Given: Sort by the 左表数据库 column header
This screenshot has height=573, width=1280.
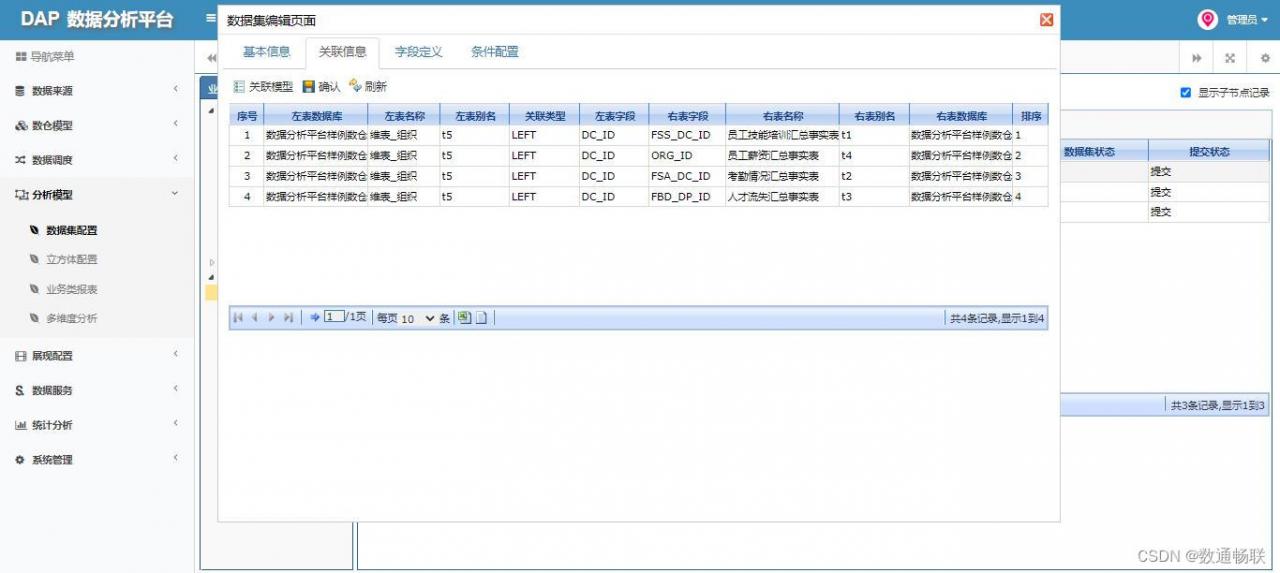Looking at the screenshot, I should click(316, 116).
